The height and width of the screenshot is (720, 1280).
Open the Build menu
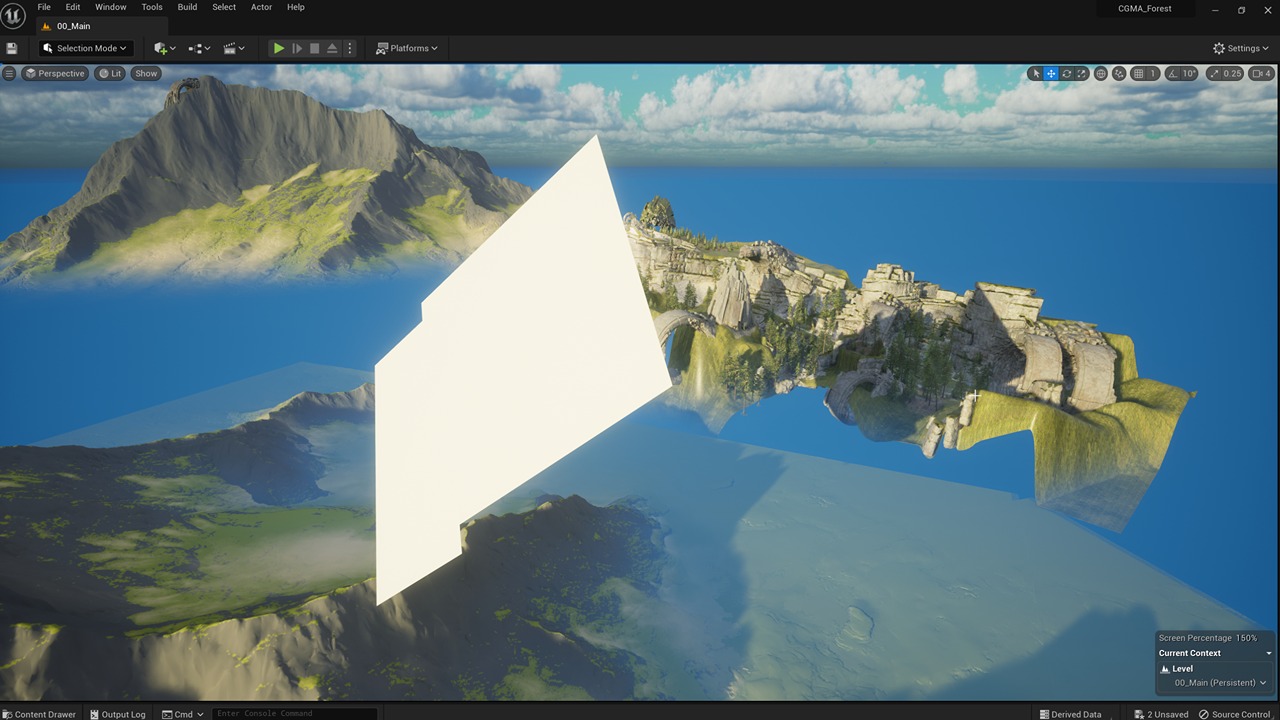coord(187,7)
